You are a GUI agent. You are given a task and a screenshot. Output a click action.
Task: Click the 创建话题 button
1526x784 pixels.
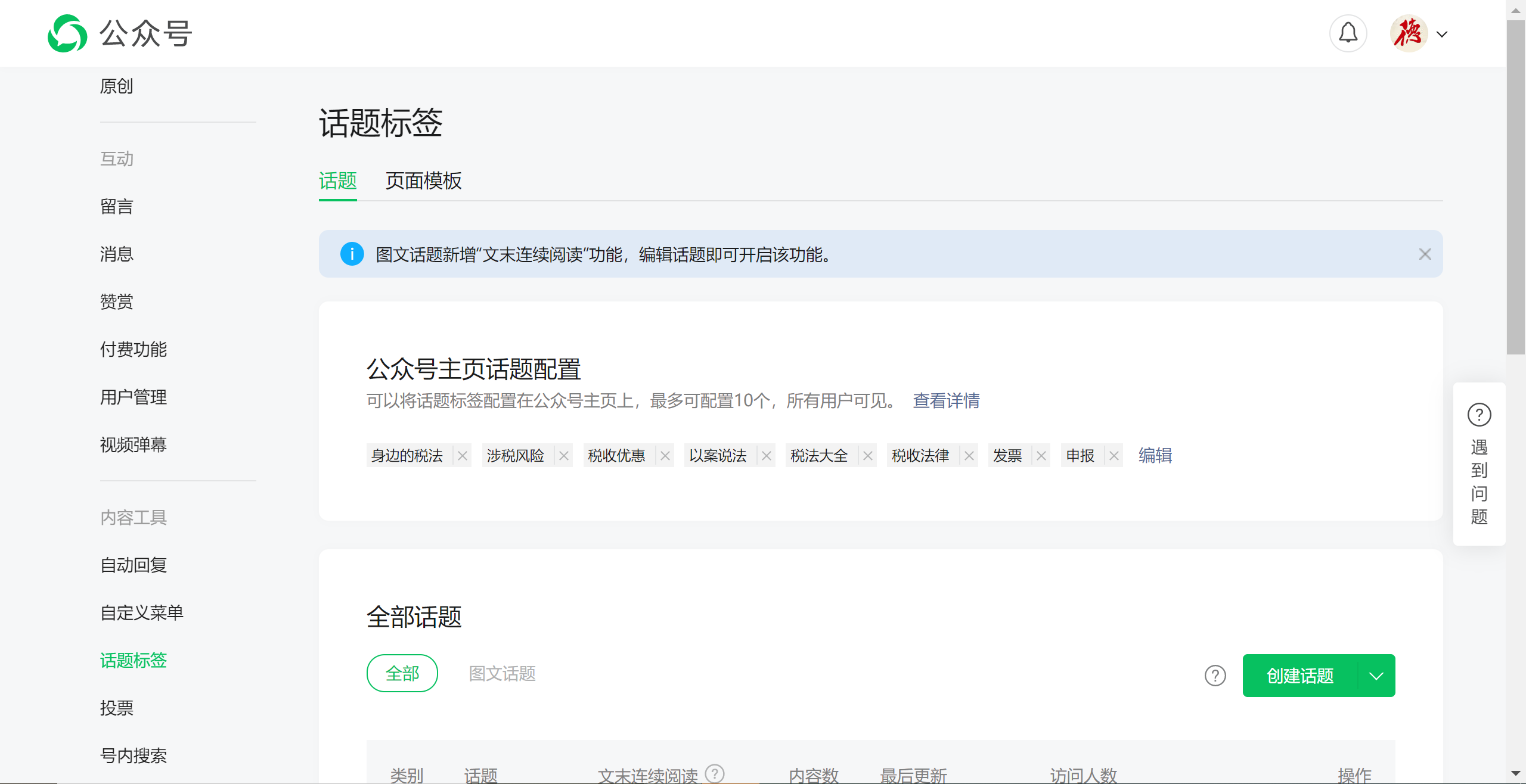[x=1300, y=676]
